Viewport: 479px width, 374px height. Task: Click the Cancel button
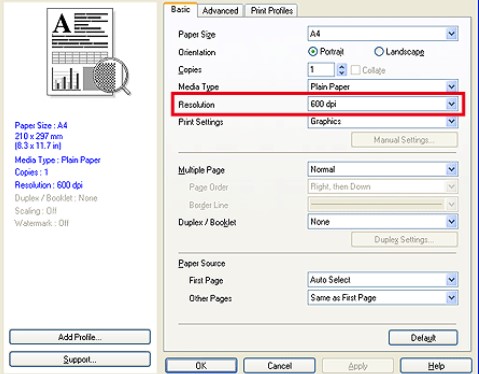(x=279, y=366)
